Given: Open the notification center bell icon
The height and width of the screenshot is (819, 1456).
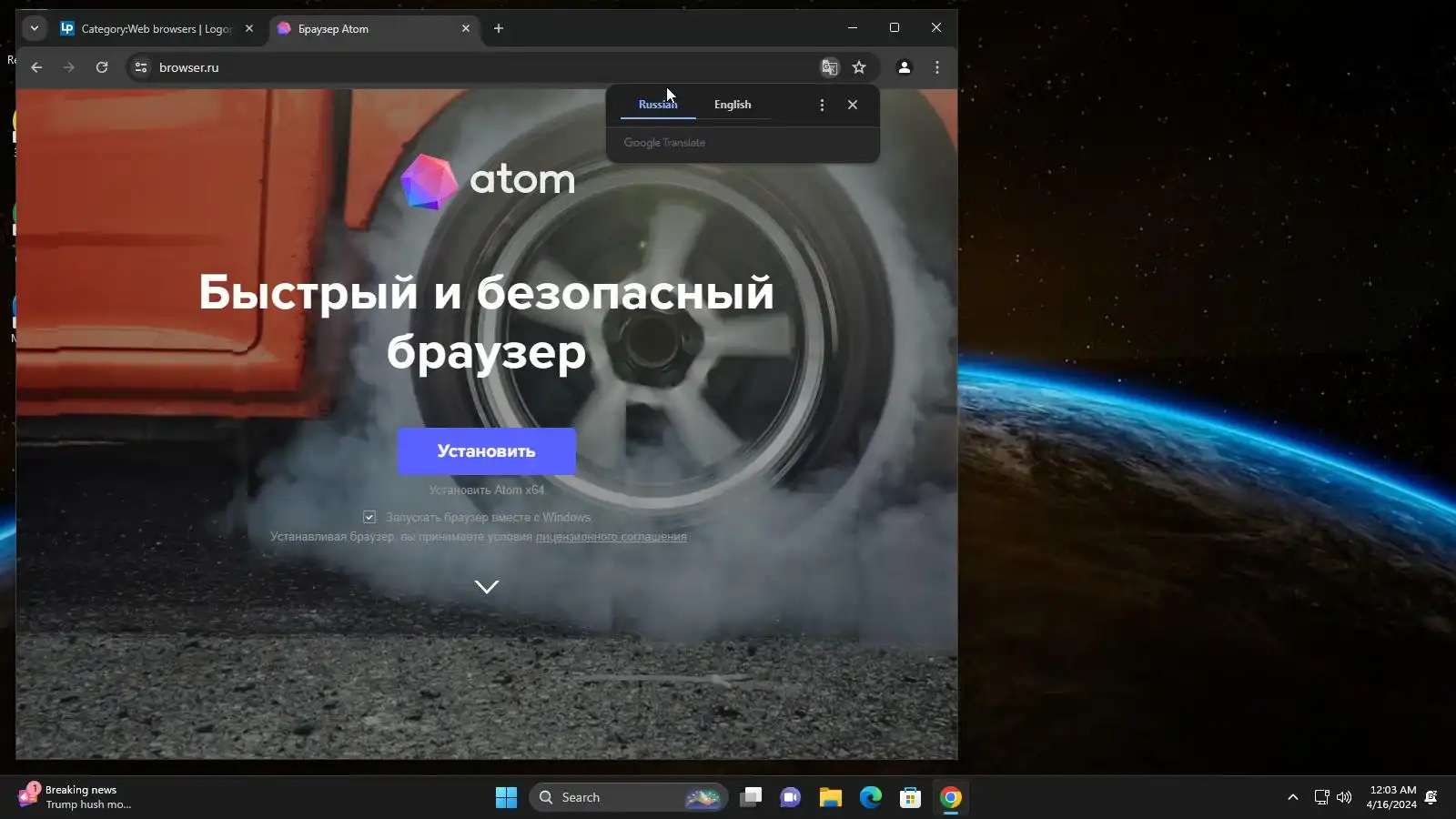Looking at the screenshot, I should (1431, 797).
